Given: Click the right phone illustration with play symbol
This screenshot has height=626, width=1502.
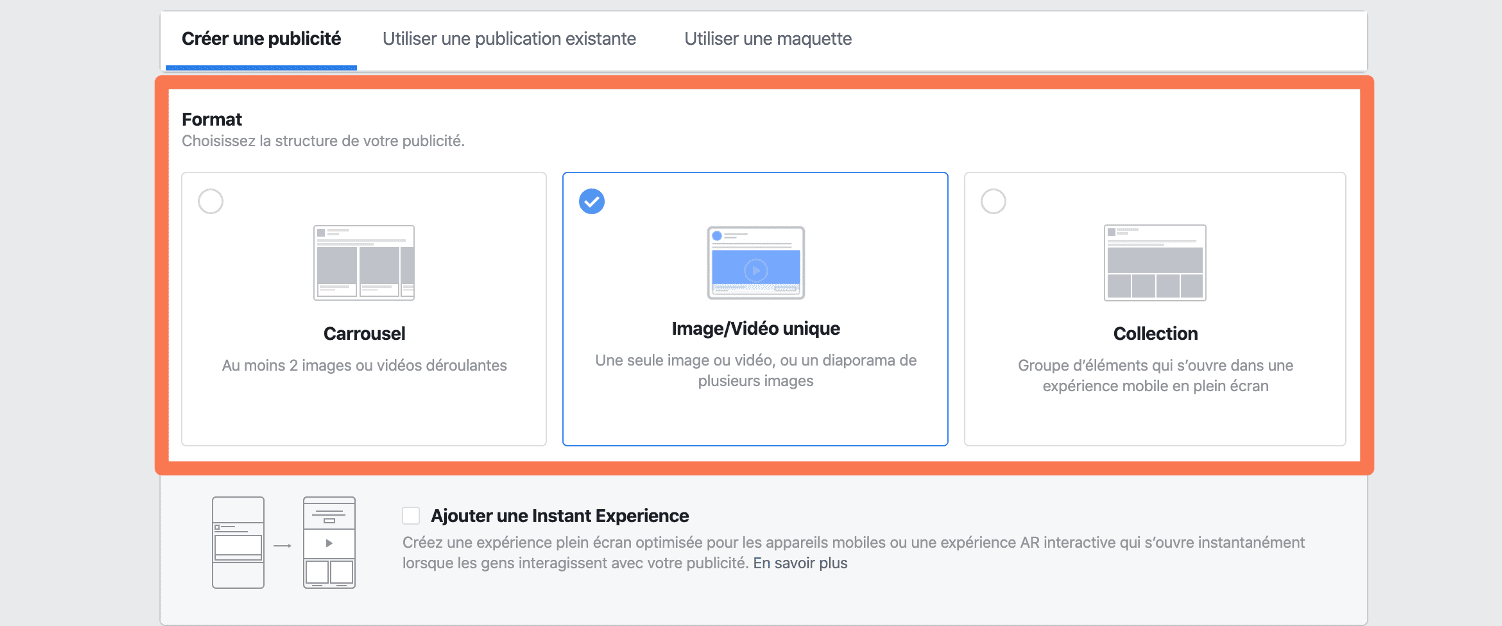Looking at the screenshot, I should [x=329, y=542].
